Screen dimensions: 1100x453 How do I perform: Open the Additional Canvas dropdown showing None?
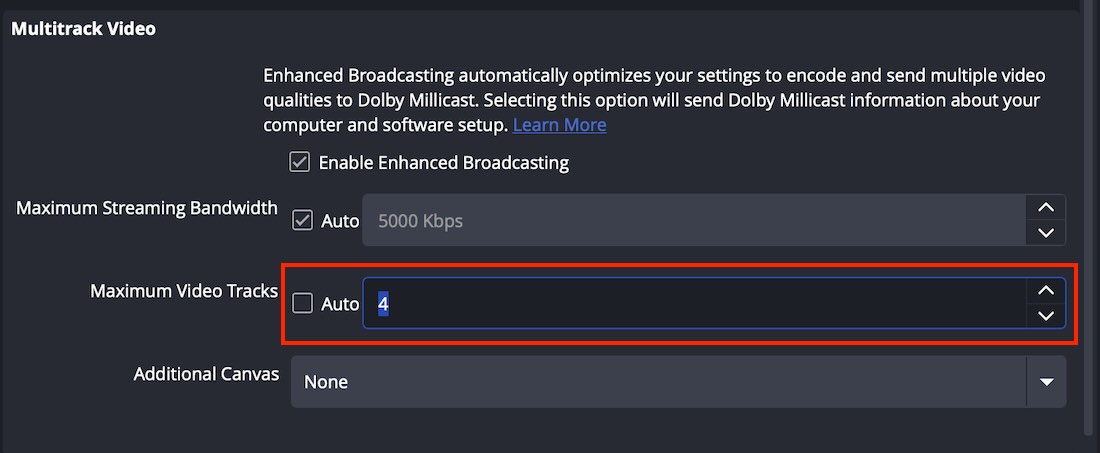pos(658,382)
